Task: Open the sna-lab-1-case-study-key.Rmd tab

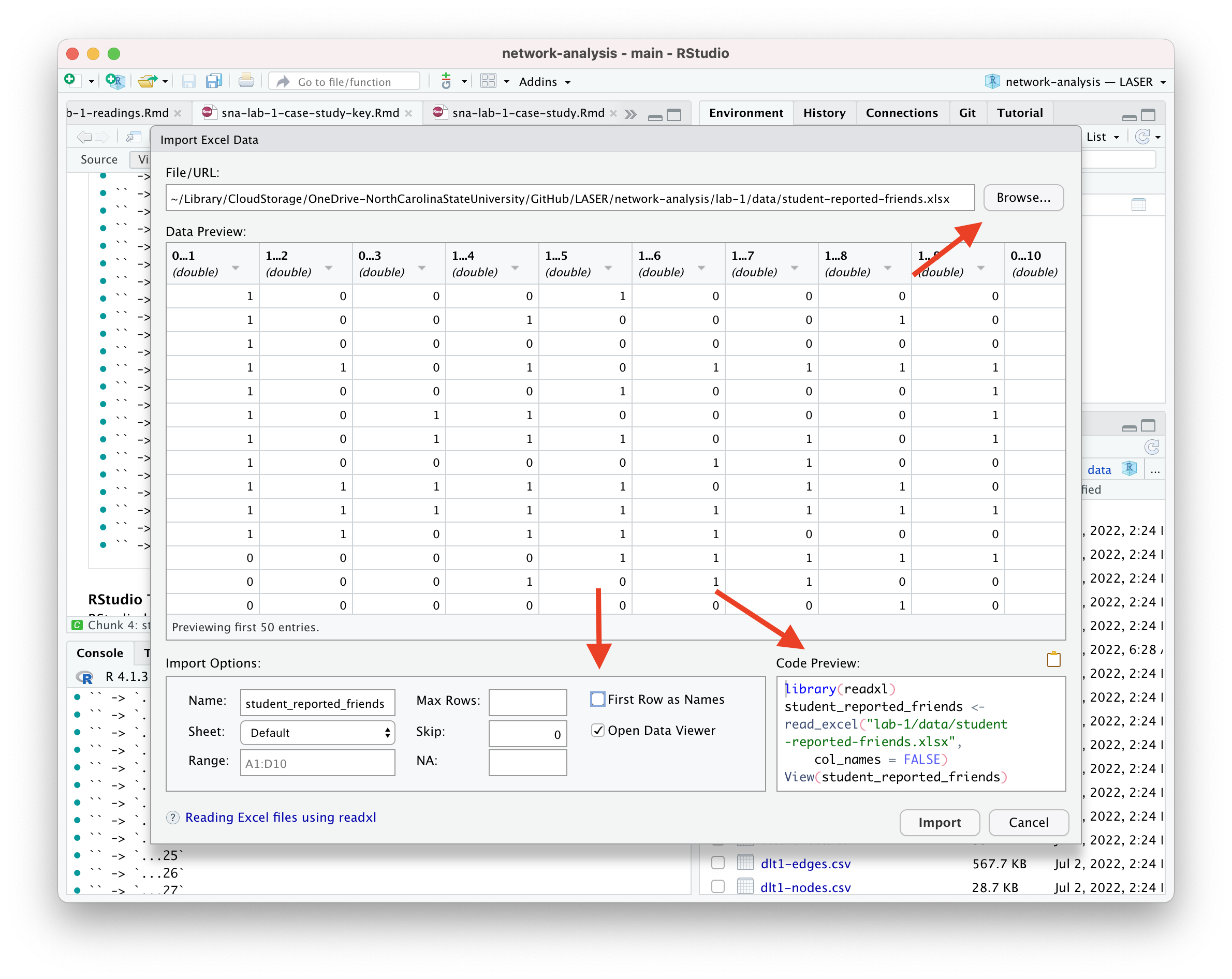Action: click(310, 112)
